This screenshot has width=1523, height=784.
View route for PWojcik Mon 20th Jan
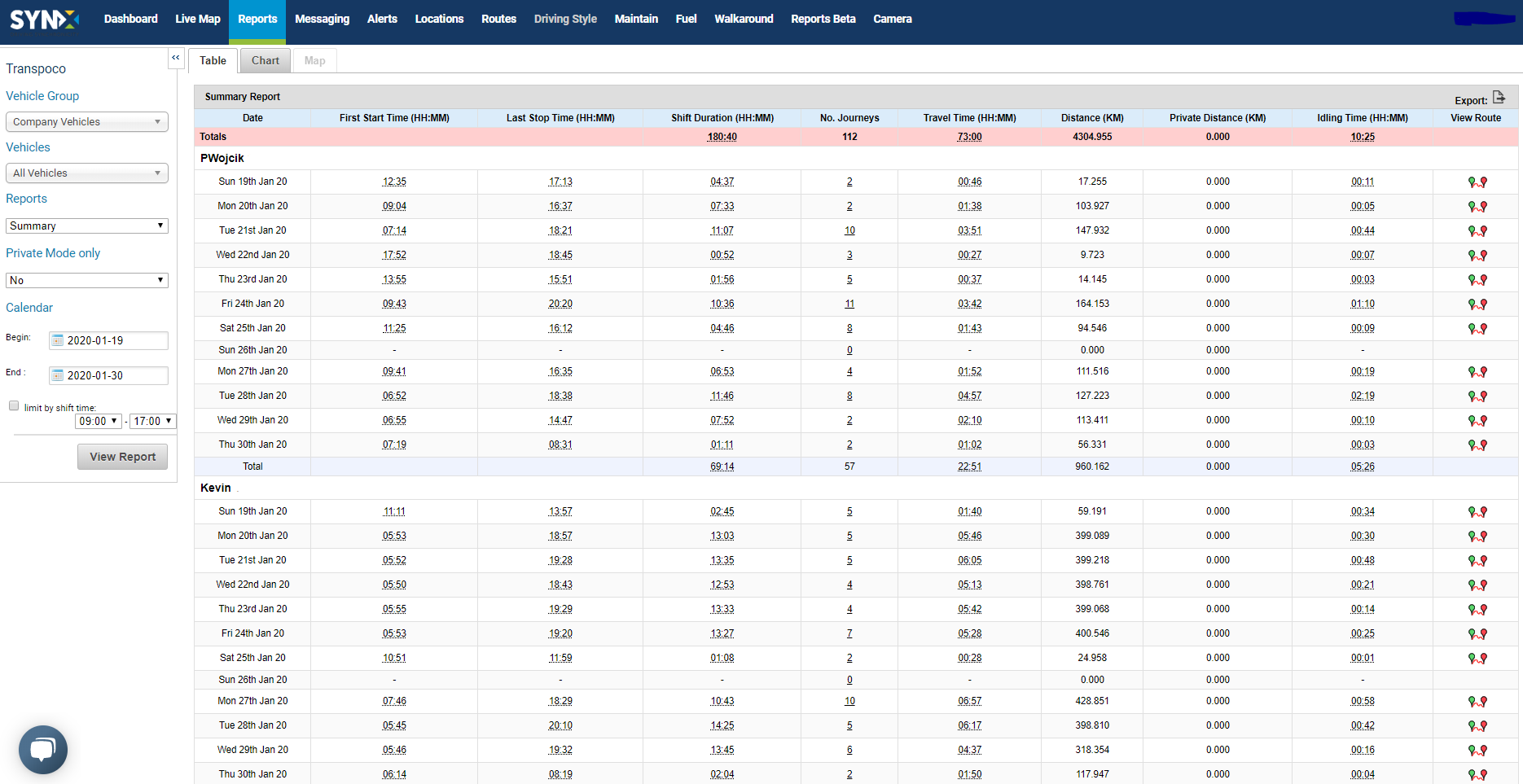coord(1477,207)
